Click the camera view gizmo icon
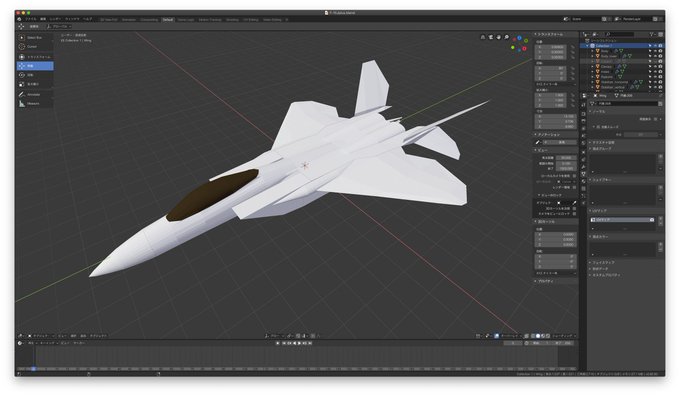Screen dimensions: 680x396 click(490, 37)
